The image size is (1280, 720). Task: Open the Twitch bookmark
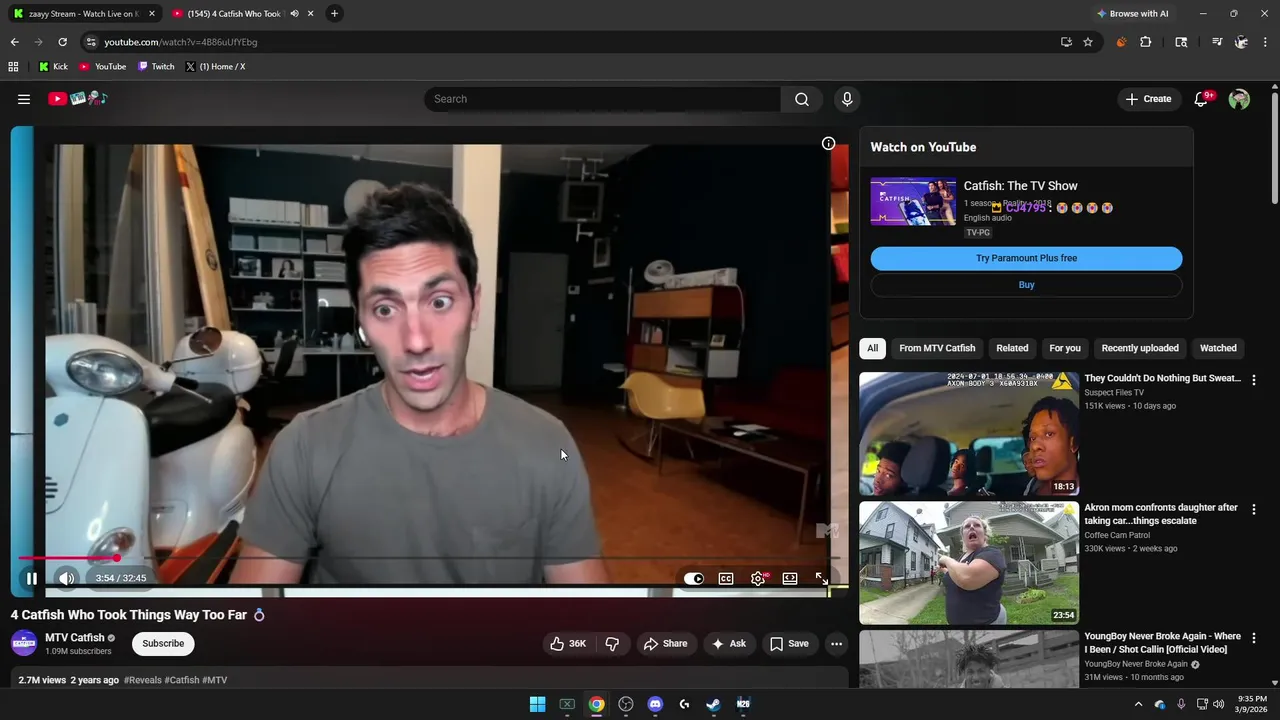tap(156, 67)
